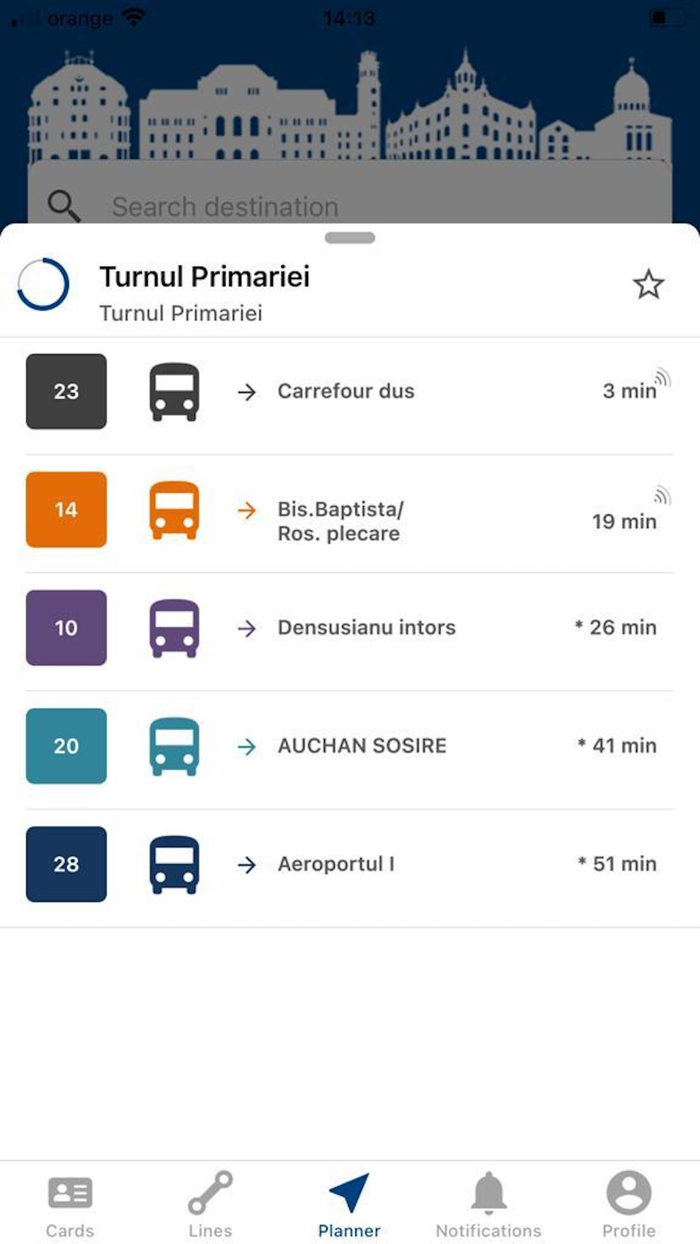Switch to the Cards tab

point(69,1197)
